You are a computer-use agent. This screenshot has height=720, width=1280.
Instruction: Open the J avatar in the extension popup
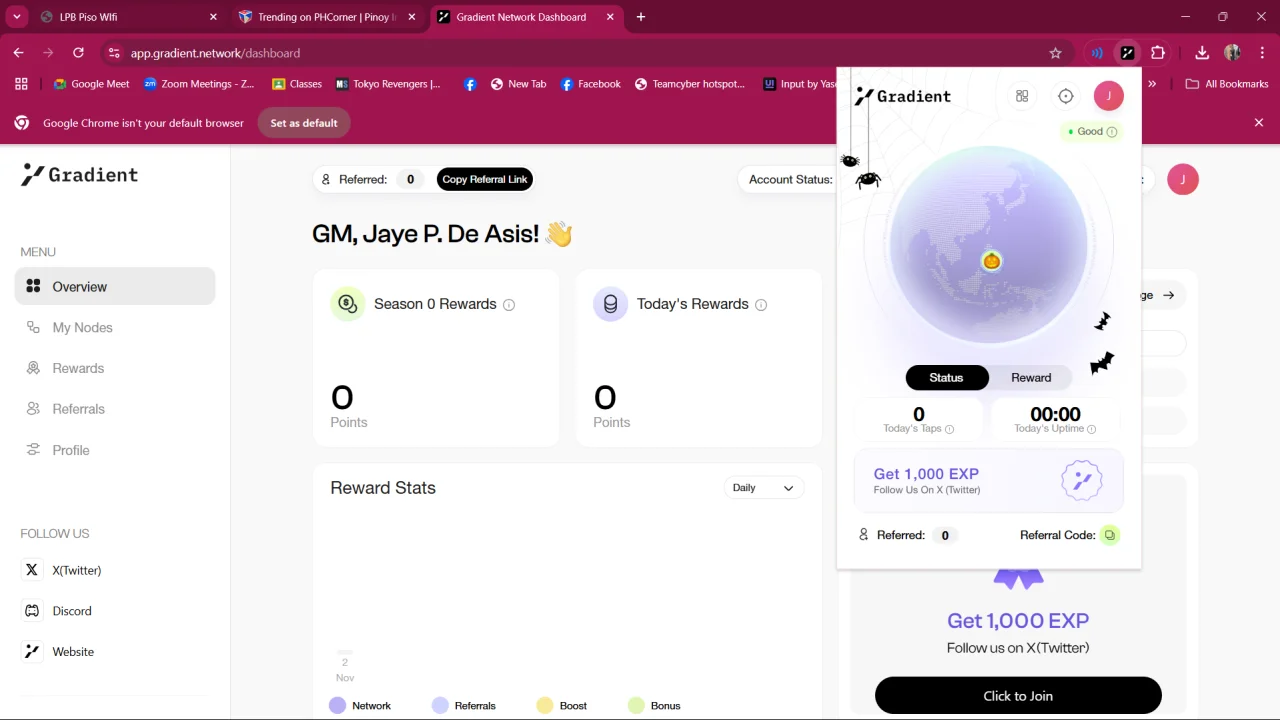pos(1108,96)
